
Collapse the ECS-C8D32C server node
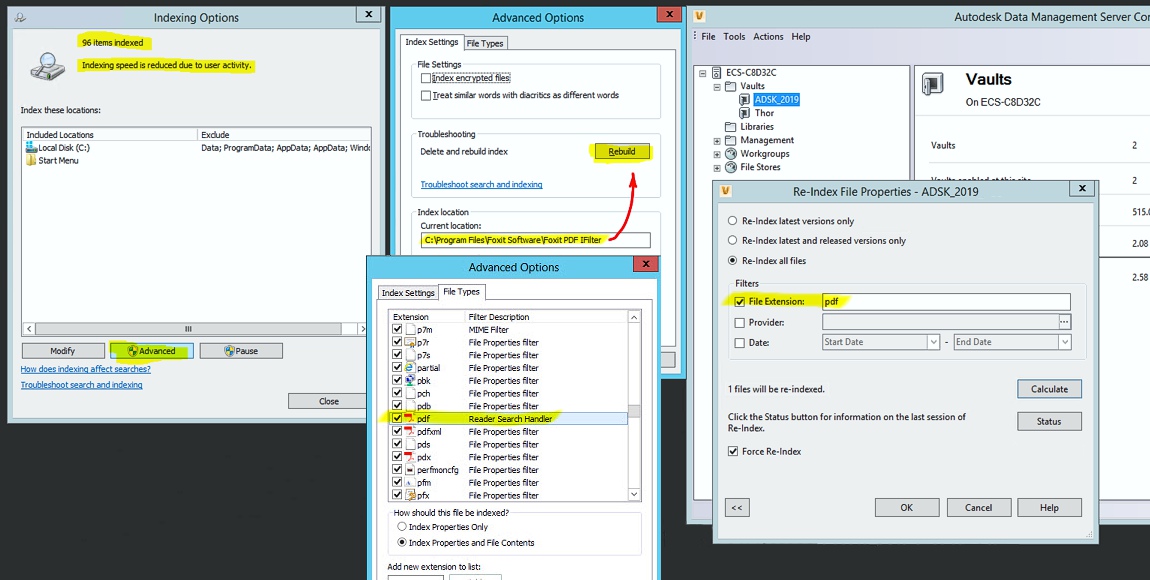pos(703,73)
